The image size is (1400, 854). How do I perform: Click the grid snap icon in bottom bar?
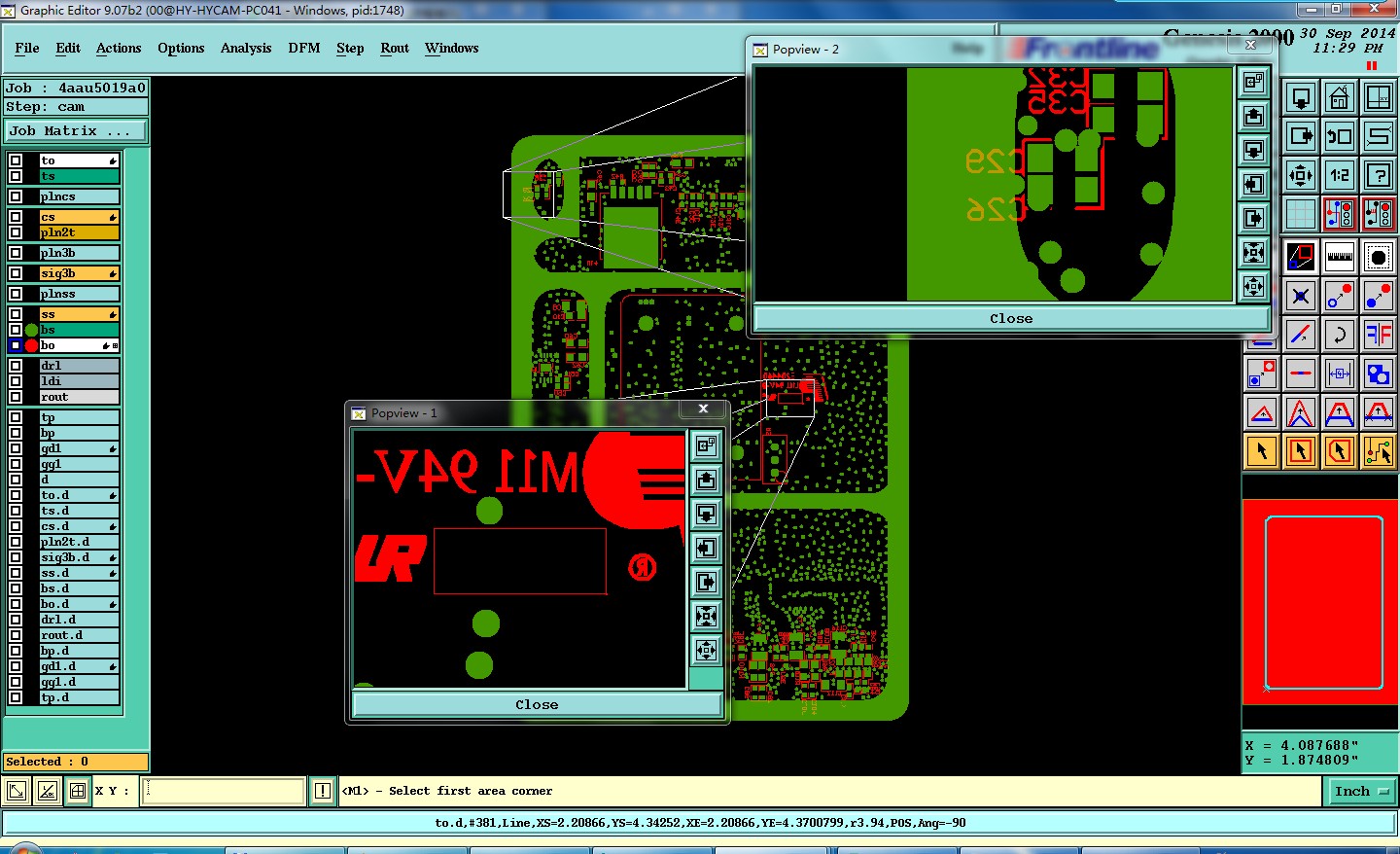pos(78,791)
